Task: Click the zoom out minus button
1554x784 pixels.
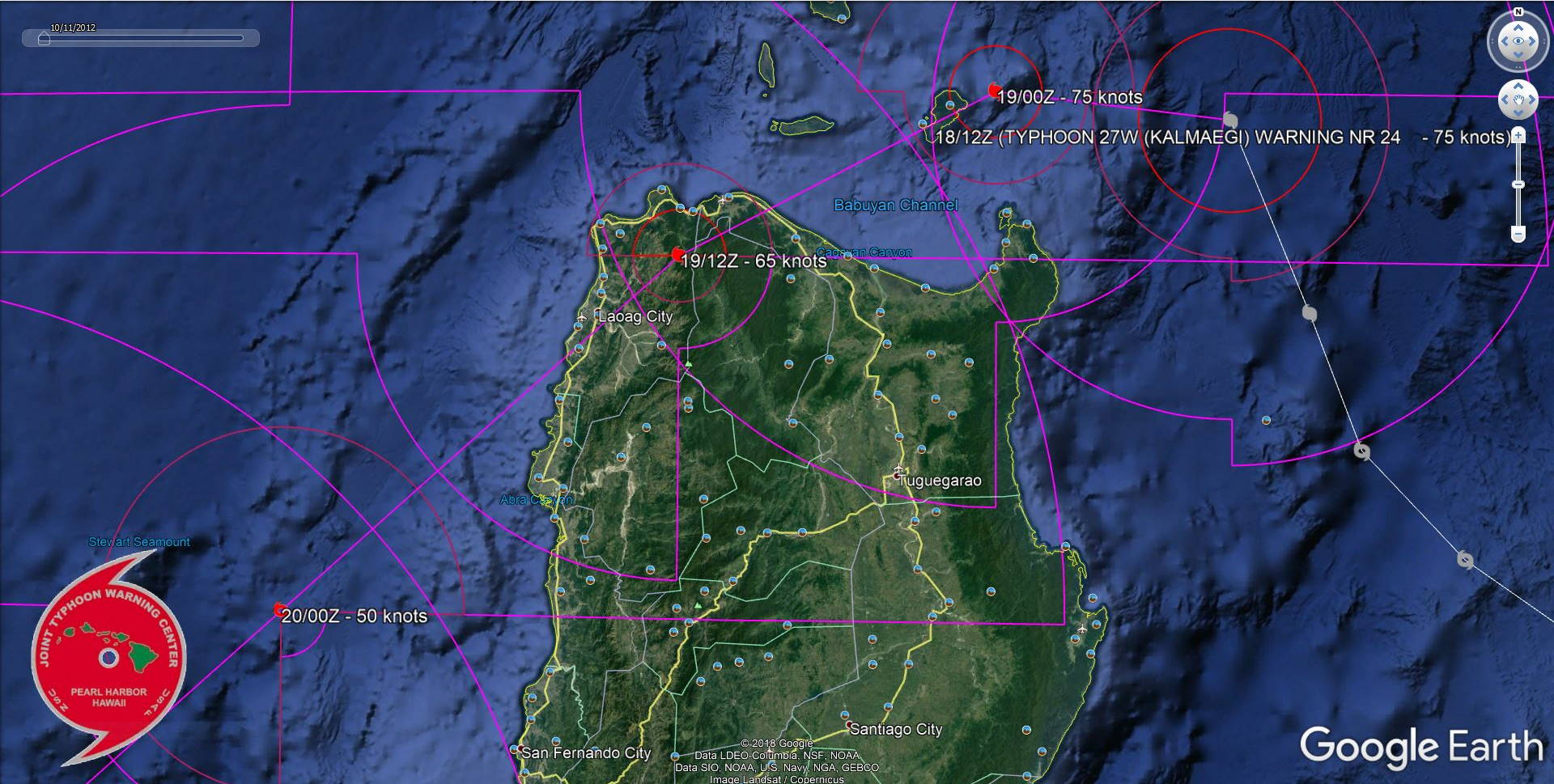Action: coord(1518,234)
